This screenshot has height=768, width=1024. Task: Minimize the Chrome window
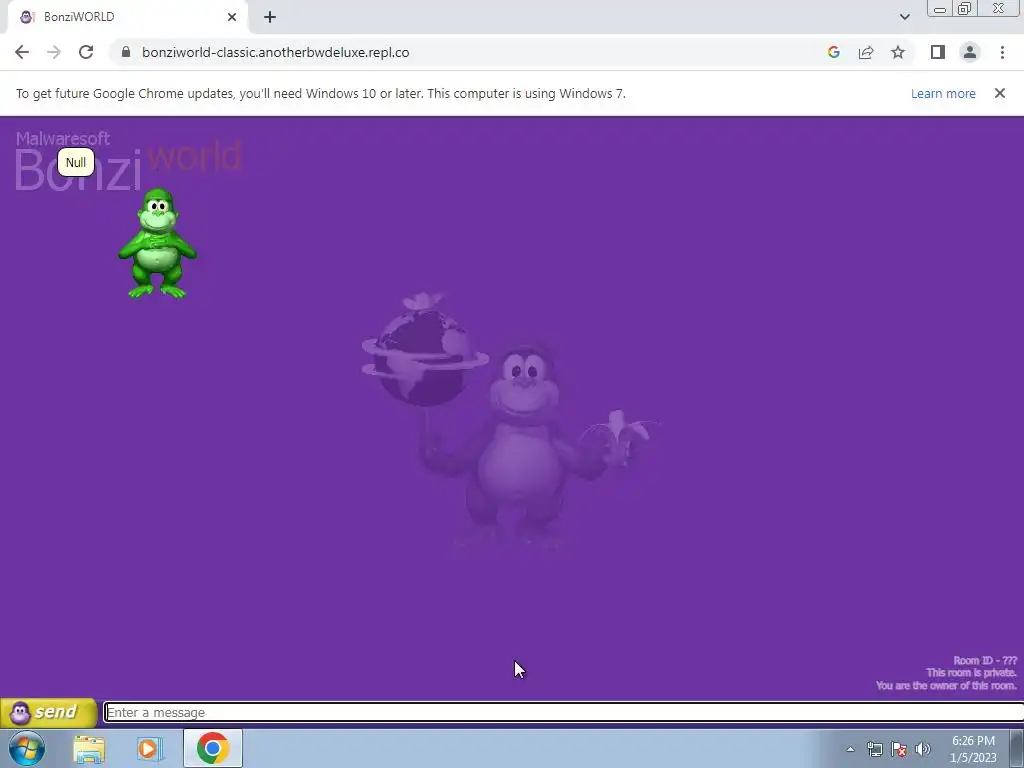[940, 8]
